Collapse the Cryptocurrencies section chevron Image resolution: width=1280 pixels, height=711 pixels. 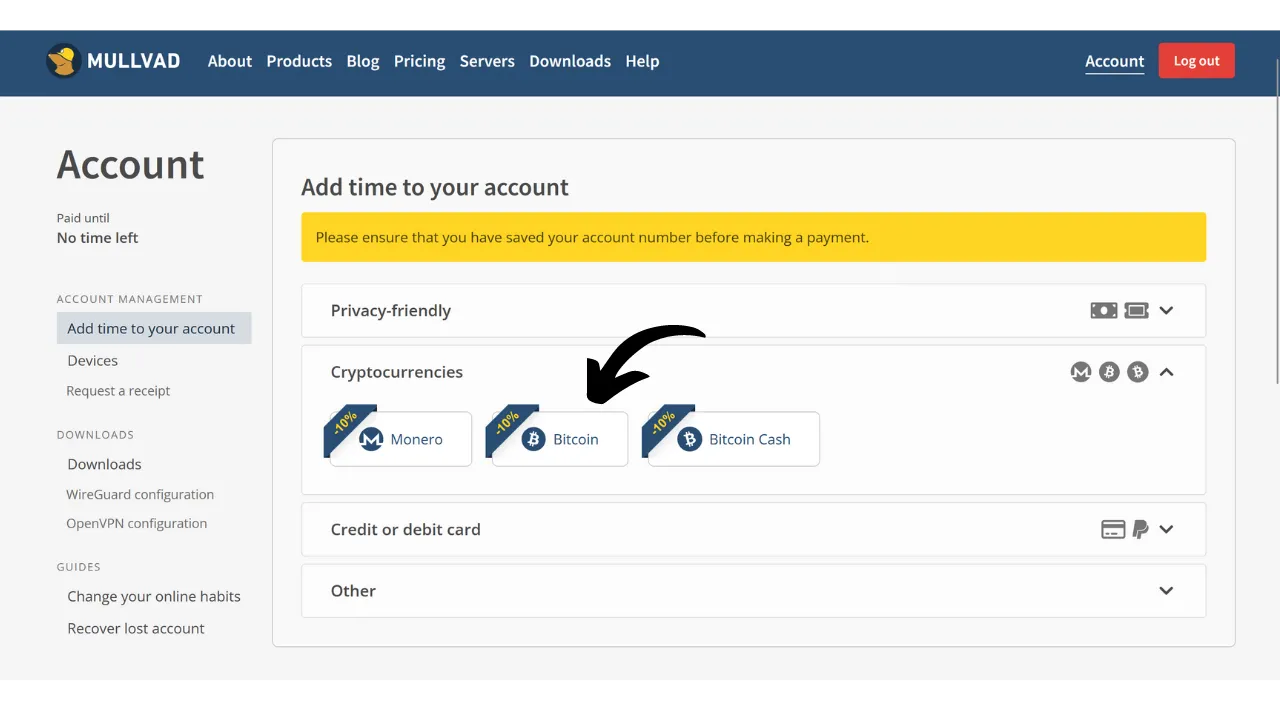pos(1166,372)
